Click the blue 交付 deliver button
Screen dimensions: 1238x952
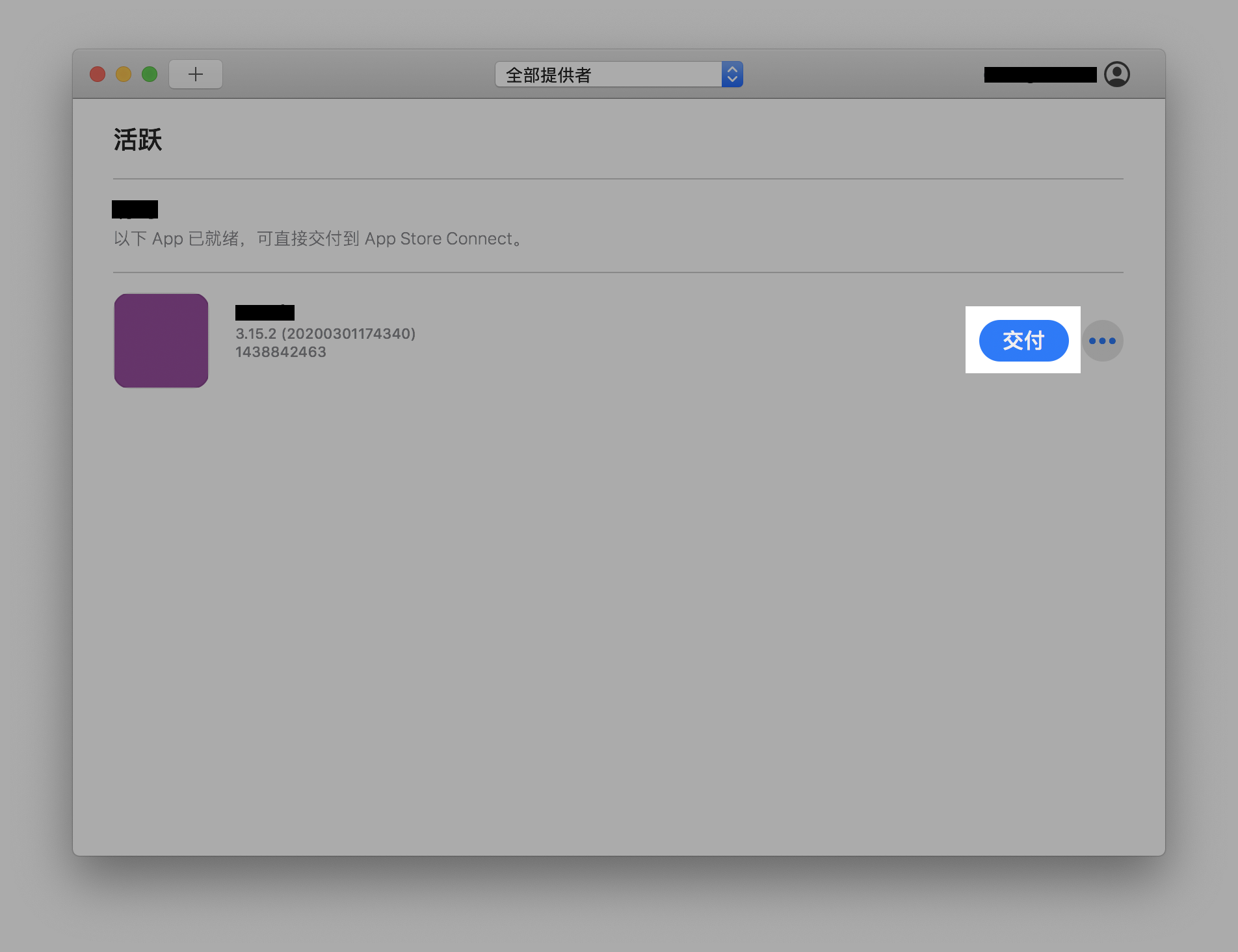(x=1023, y=340)
